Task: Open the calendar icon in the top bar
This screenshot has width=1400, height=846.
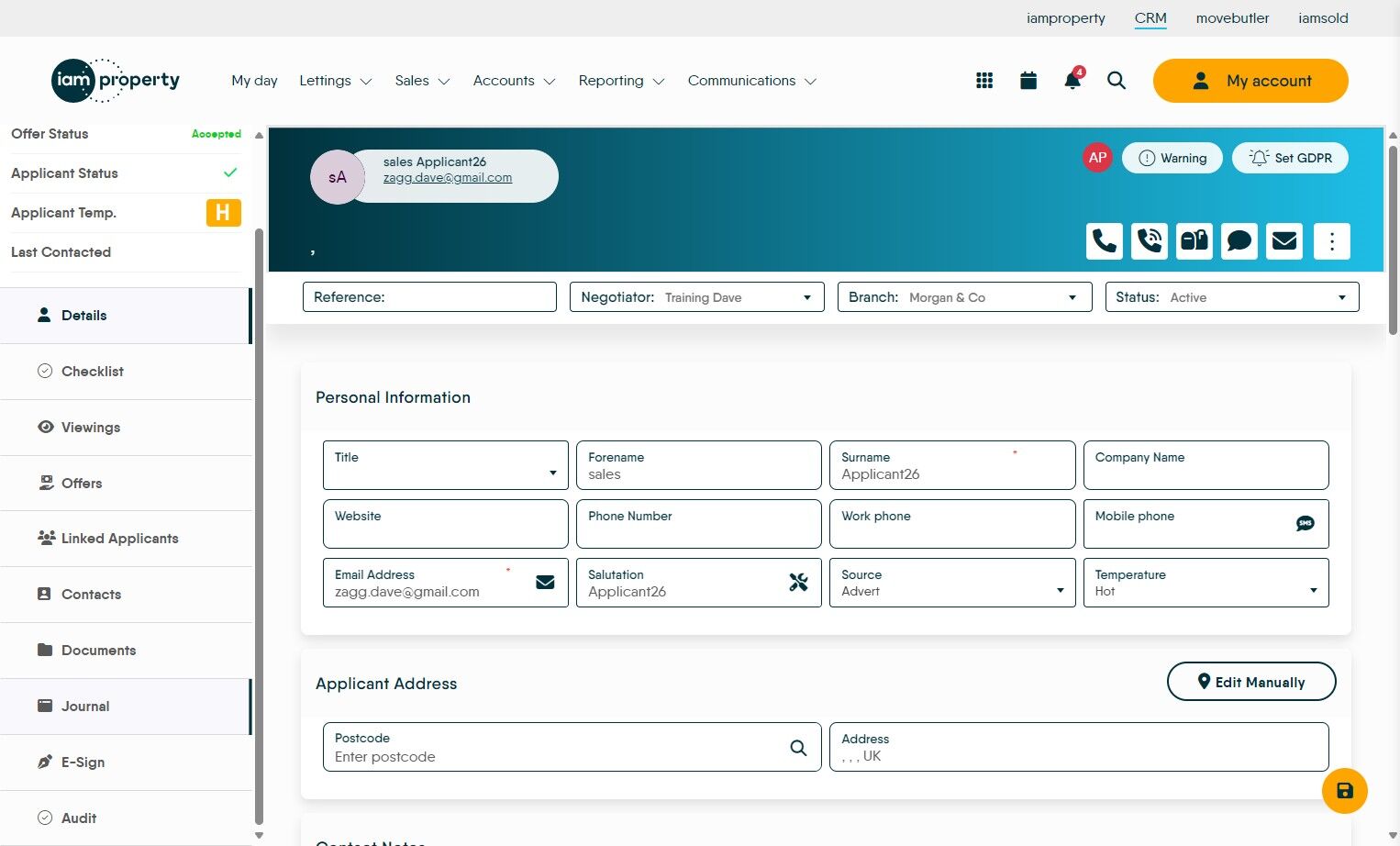Action: coord(1028,80)
